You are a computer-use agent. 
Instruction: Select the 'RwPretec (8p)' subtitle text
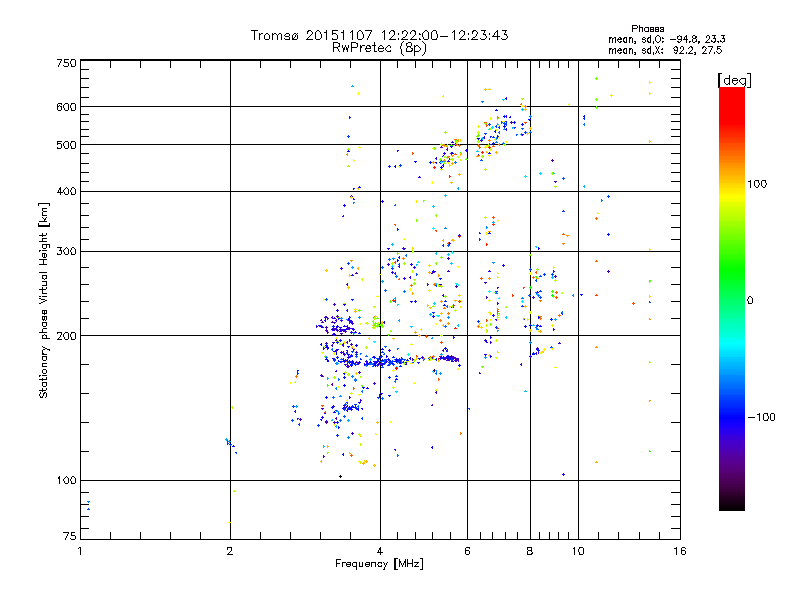click(379, 48)
